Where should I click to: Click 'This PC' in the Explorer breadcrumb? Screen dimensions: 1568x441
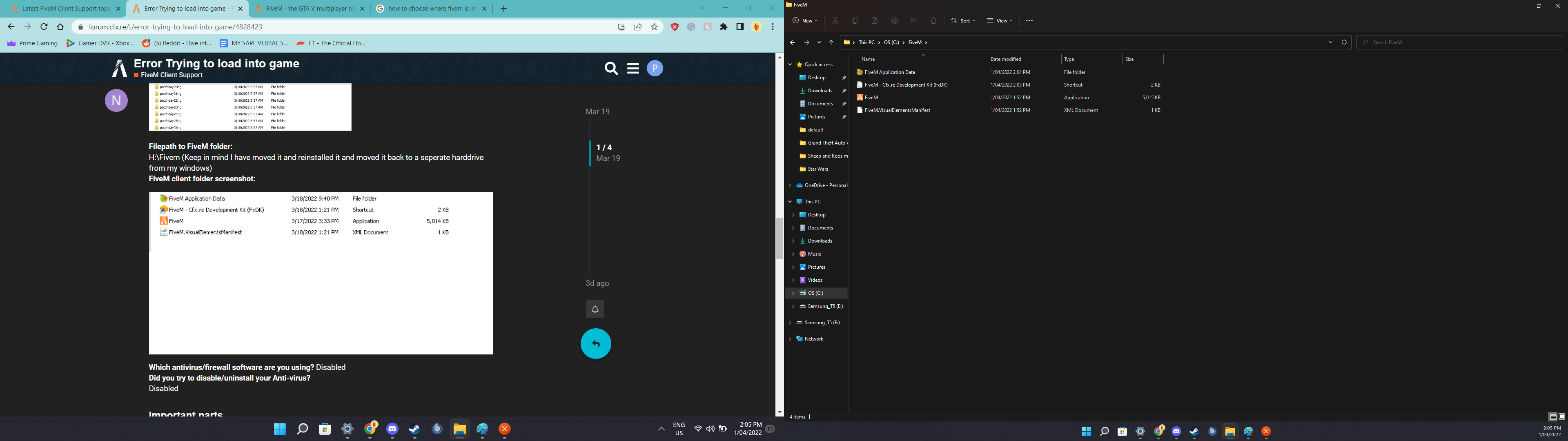(867, 42)
